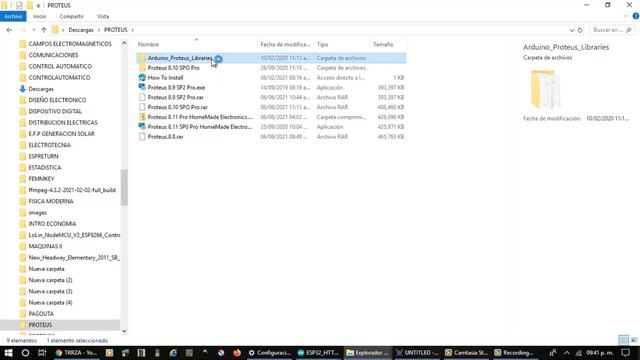
Task: Switch to large icons view layout
Action: tap(634, 340)
